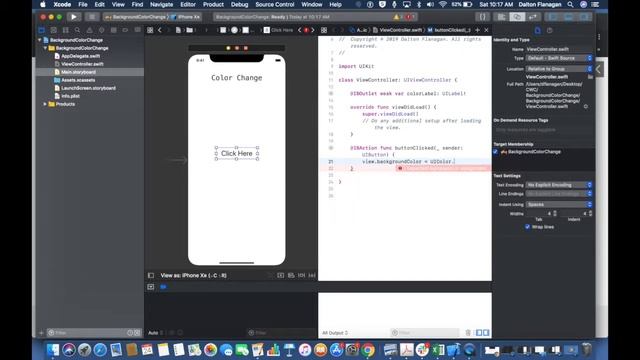
Task: Click the red error indicator in the activity bar
Action: point(409,17)
